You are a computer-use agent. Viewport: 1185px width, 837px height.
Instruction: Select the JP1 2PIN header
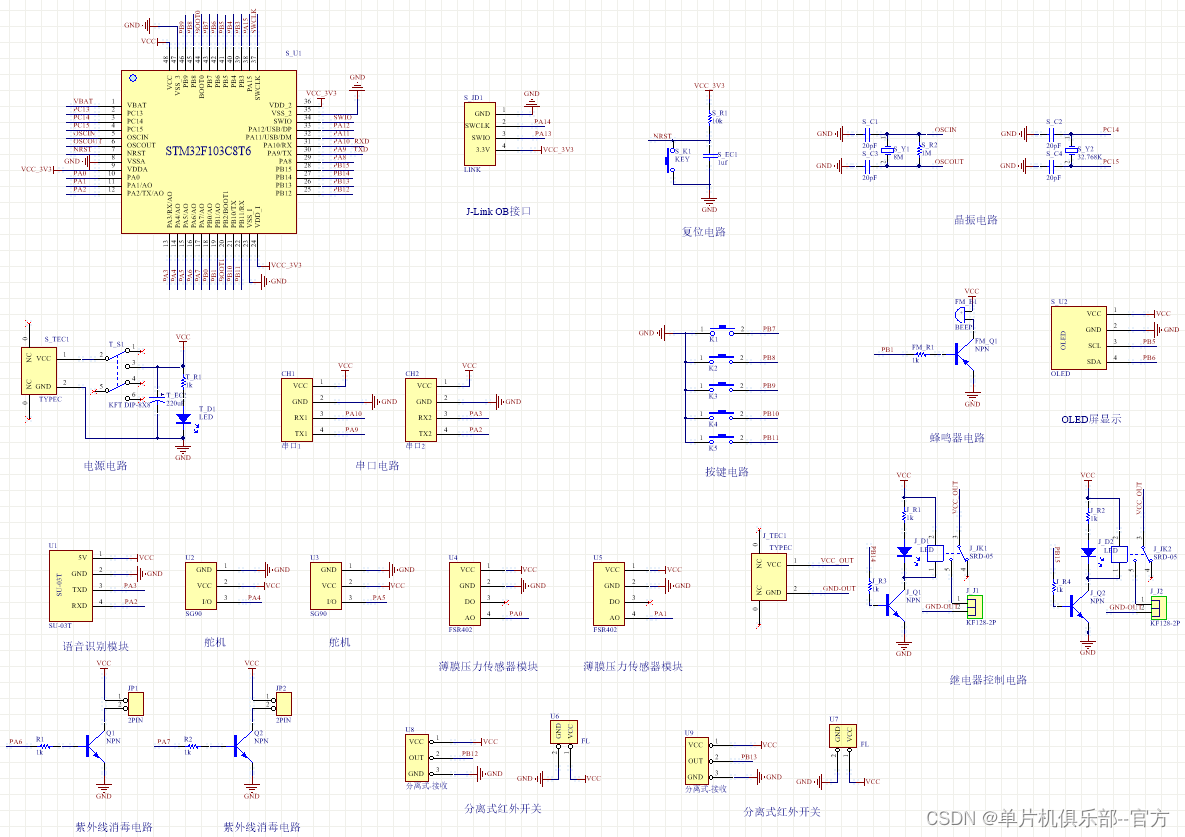click(136, 704)
